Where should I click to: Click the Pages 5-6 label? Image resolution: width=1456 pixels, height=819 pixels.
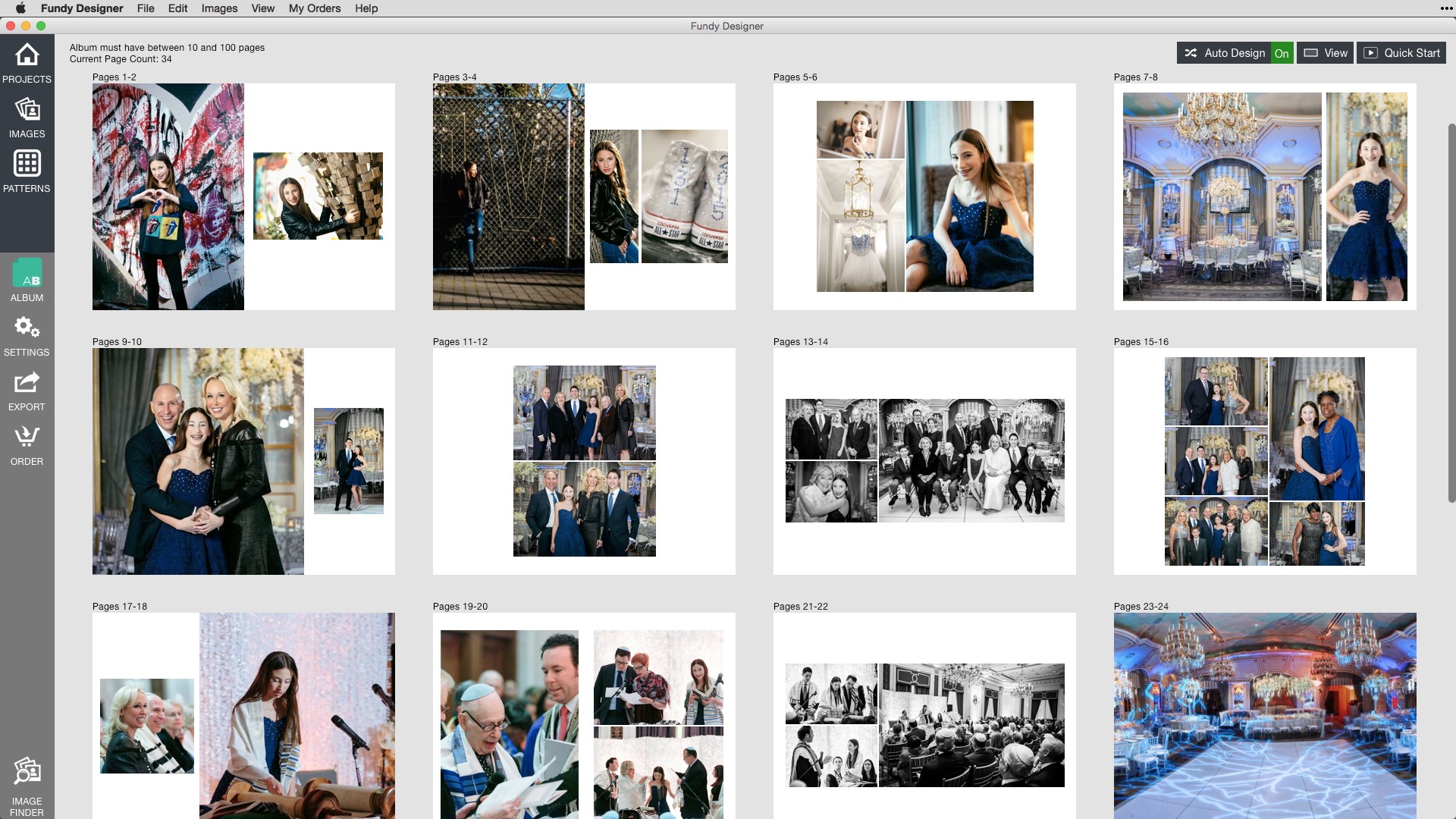point(795,77)
